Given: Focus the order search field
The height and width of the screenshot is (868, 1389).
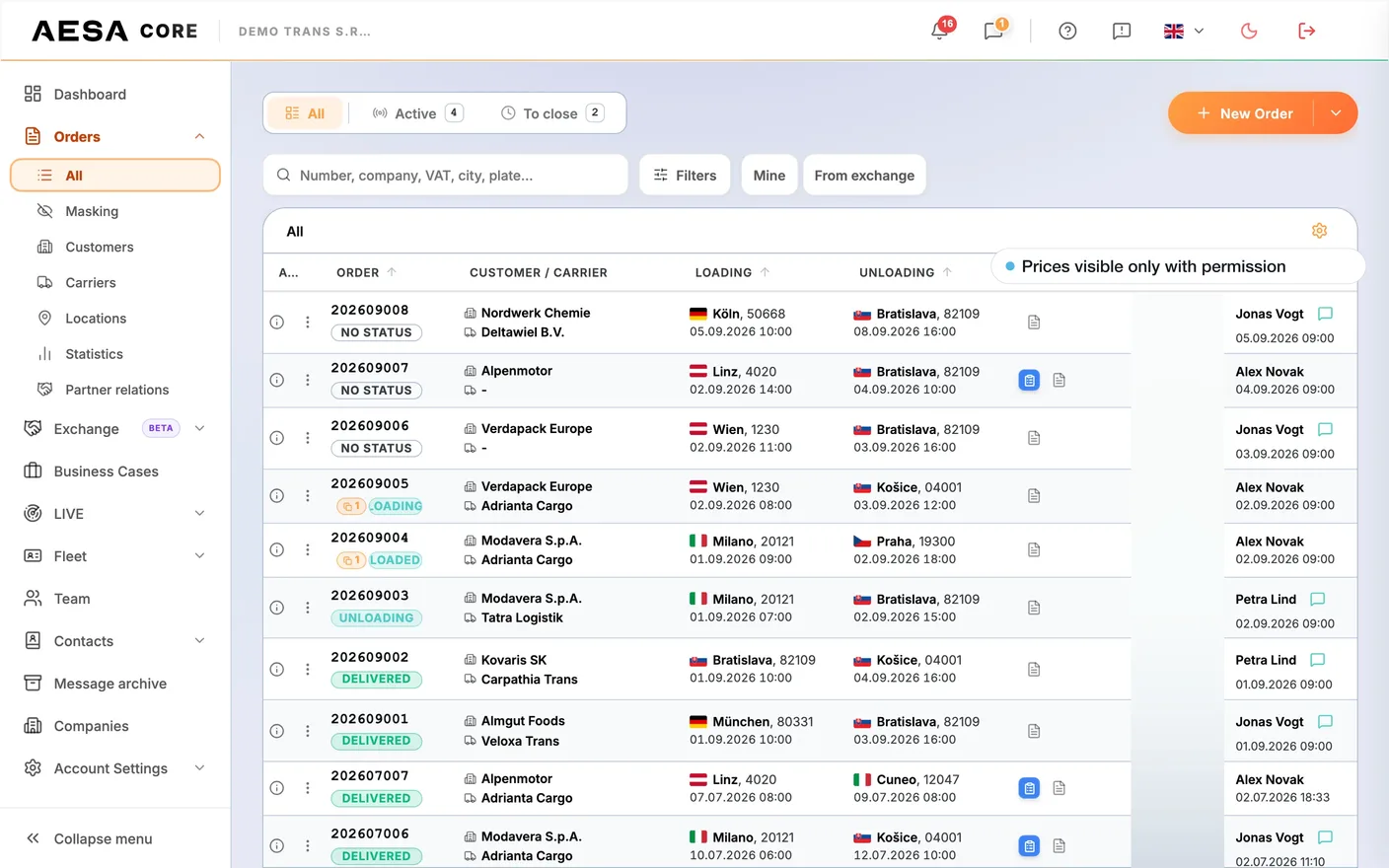Looking at the screenshot, I should click(446, 175).
